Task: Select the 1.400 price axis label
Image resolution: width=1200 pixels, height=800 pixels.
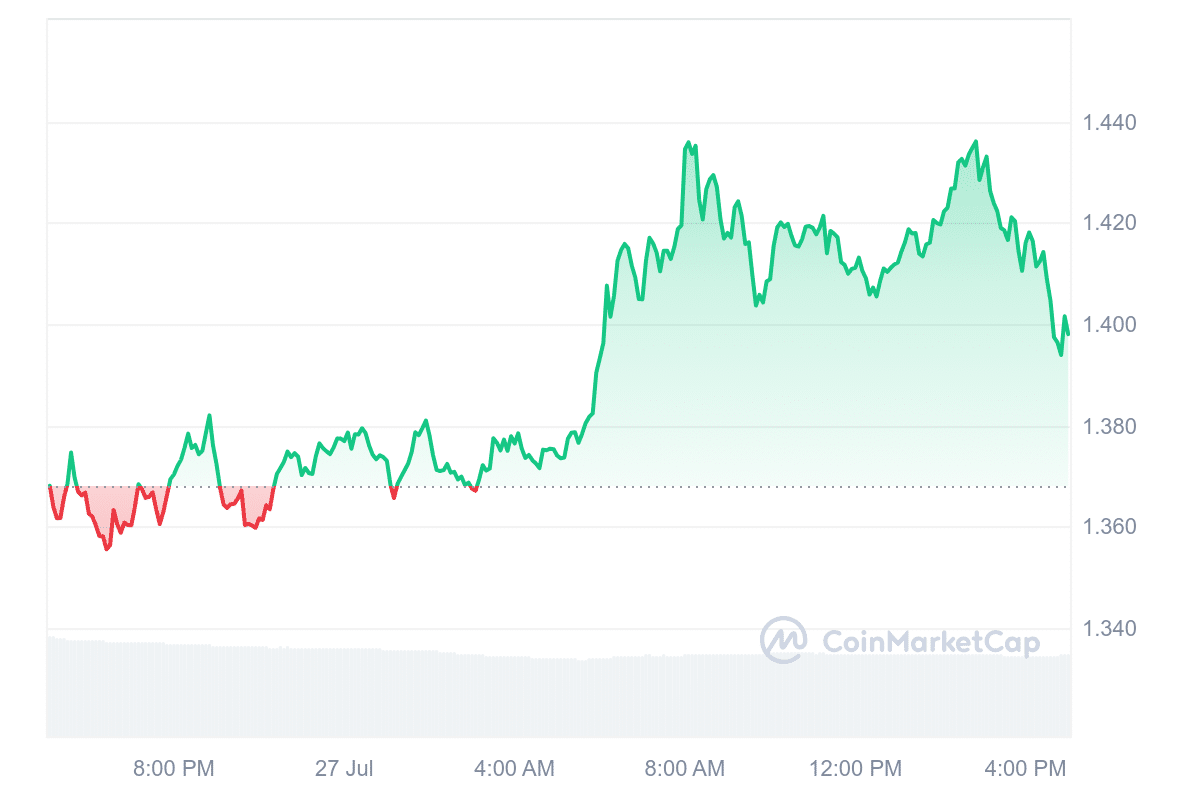Action: (1108, 325)
